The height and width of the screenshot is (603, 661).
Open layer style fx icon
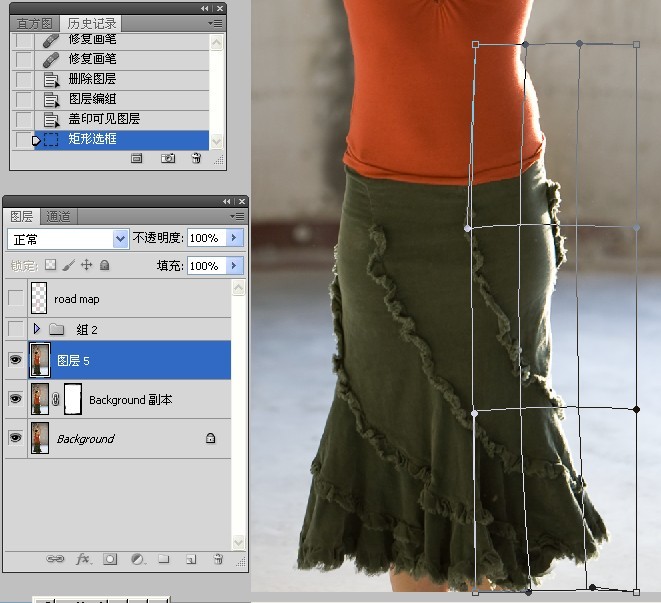pos(83,559)
